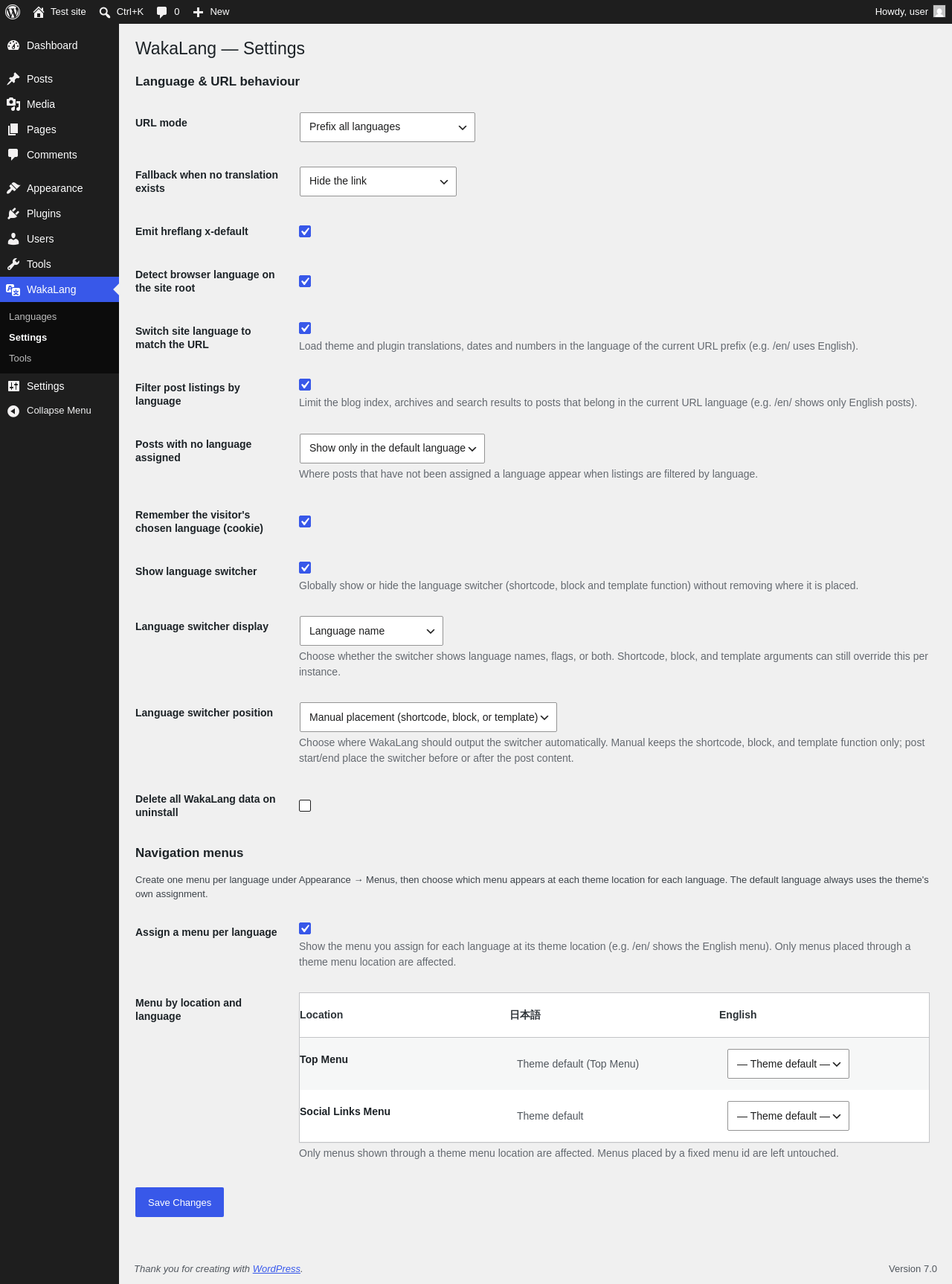Click the plus icon beside New
The image size is (952, 1284).
point(199,12)
